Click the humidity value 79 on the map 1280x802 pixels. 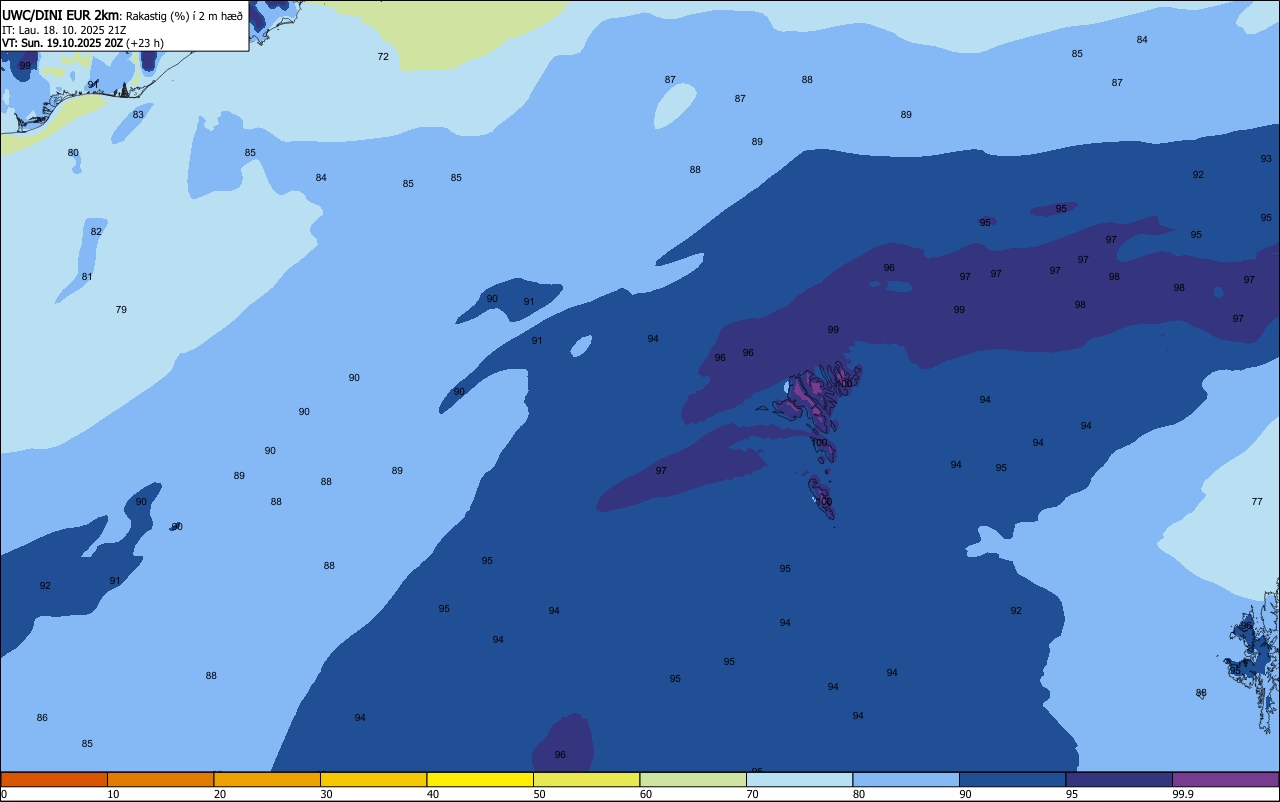coord(121,310)
